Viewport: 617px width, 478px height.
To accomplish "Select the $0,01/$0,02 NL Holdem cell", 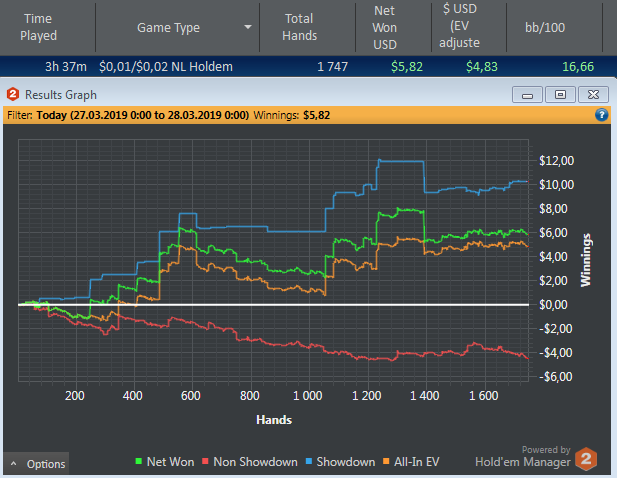I will click(166, 66).
